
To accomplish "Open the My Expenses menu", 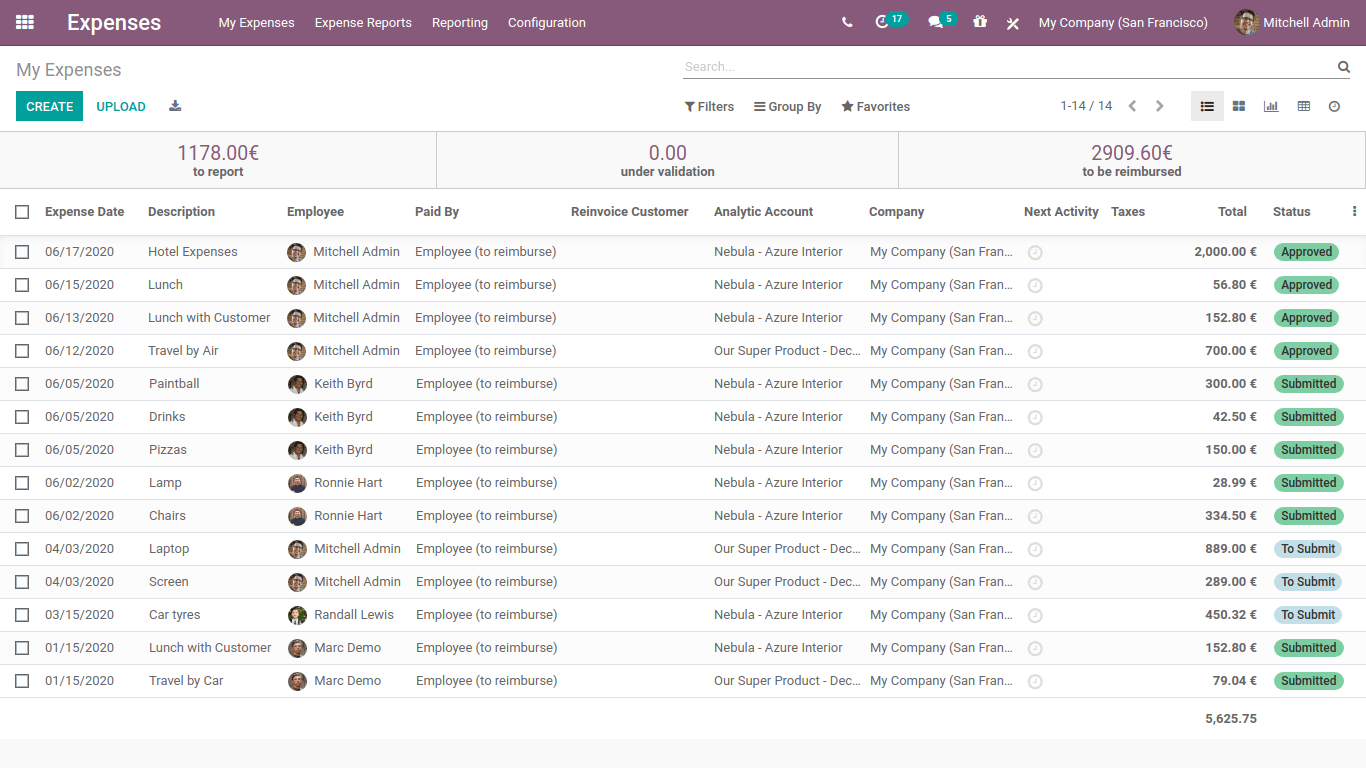I will tap(257, 22).
